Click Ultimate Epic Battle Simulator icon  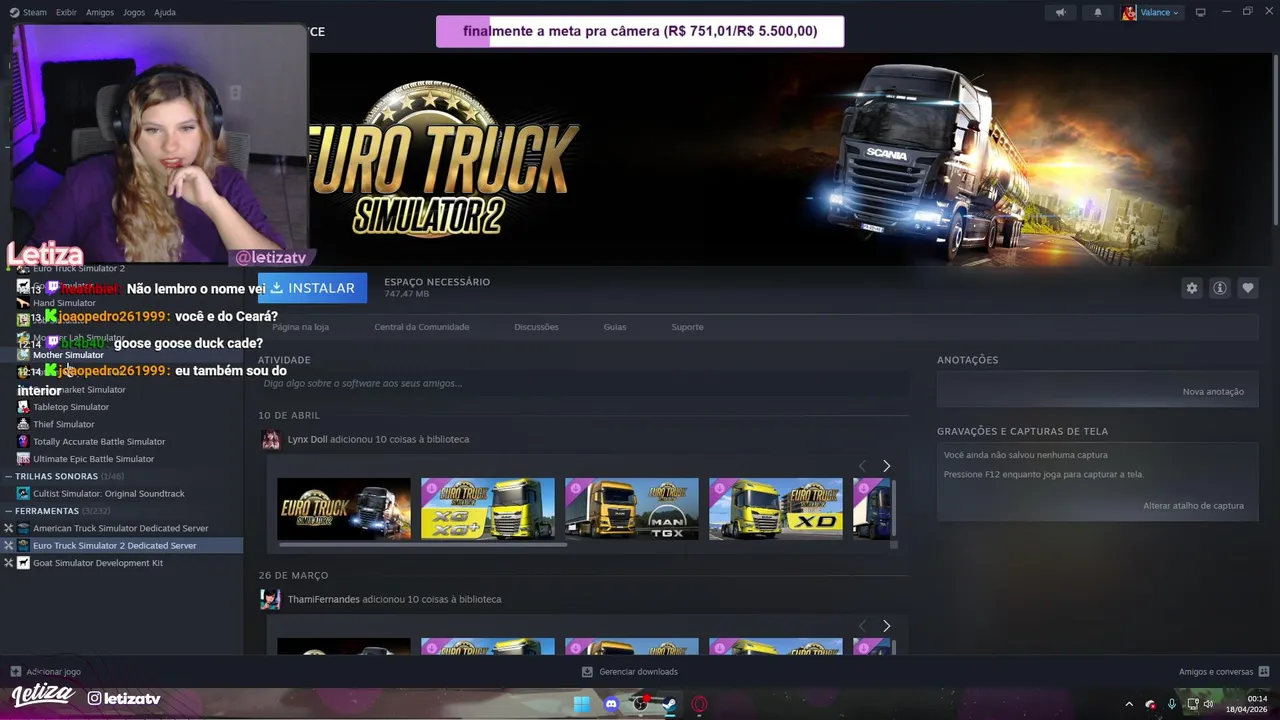(x=23, y=459)
